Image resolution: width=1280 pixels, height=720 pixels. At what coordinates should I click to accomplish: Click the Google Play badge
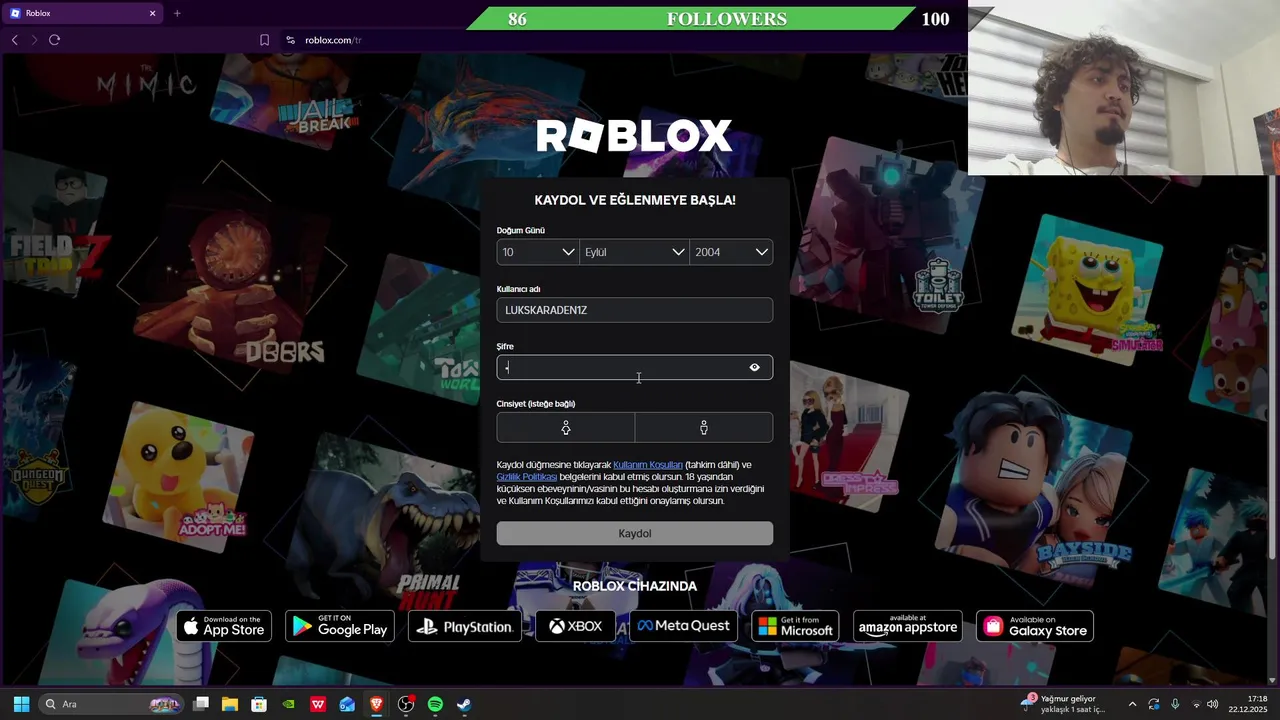point(340,626)
